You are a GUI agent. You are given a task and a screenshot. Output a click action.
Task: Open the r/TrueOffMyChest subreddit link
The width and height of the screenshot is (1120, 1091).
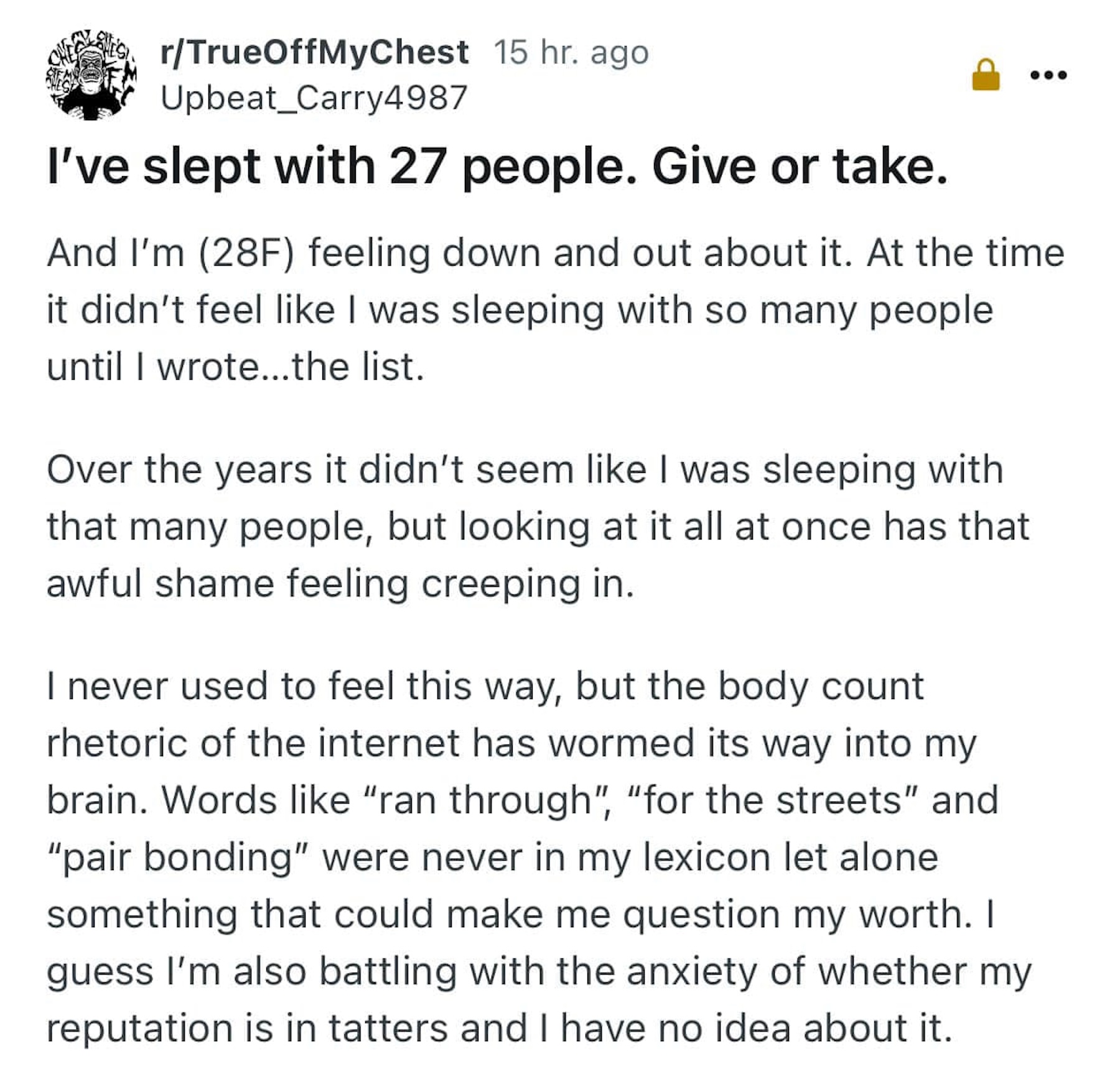[314, 52]
